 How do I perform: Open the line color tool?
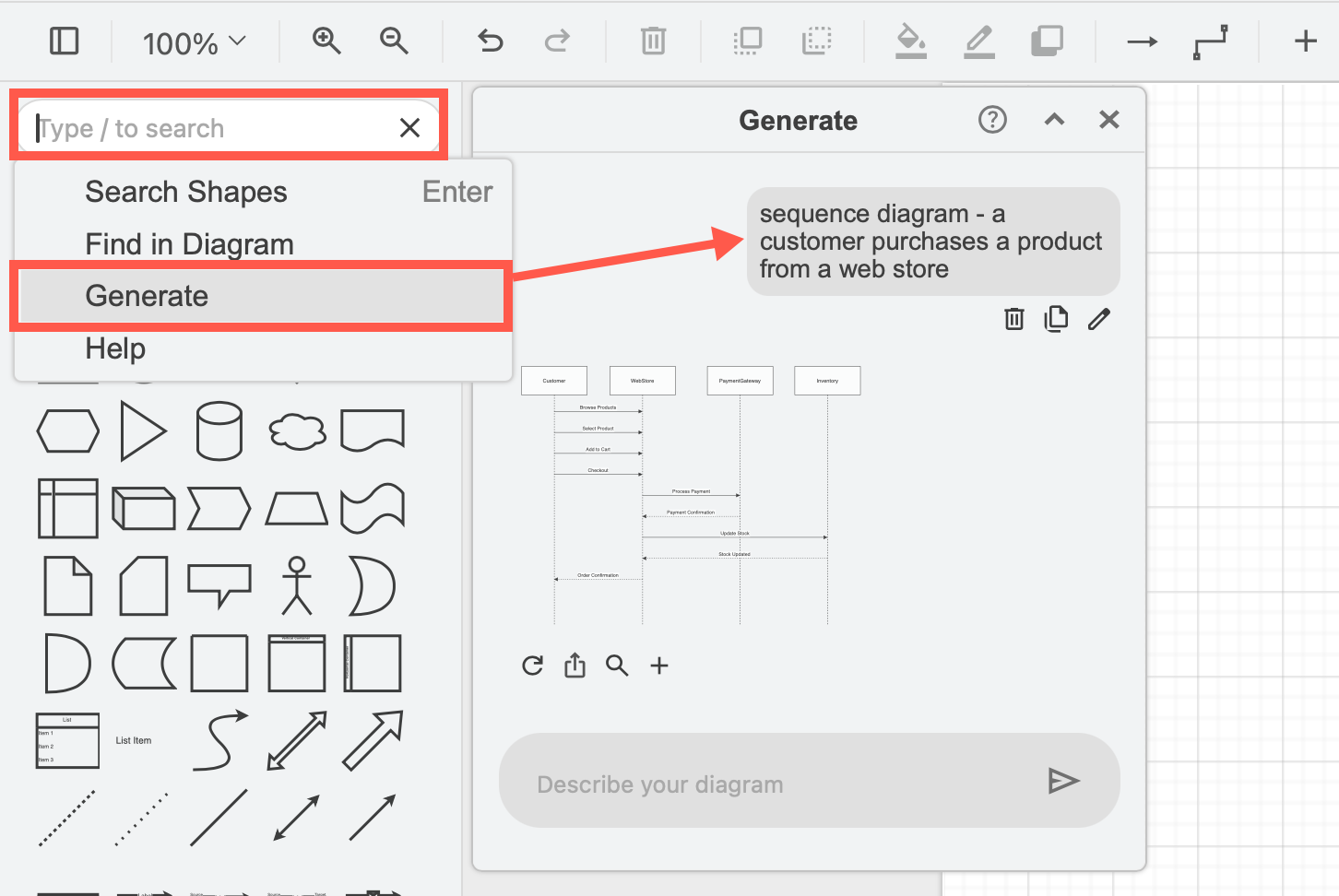click(x=979, y=41)
